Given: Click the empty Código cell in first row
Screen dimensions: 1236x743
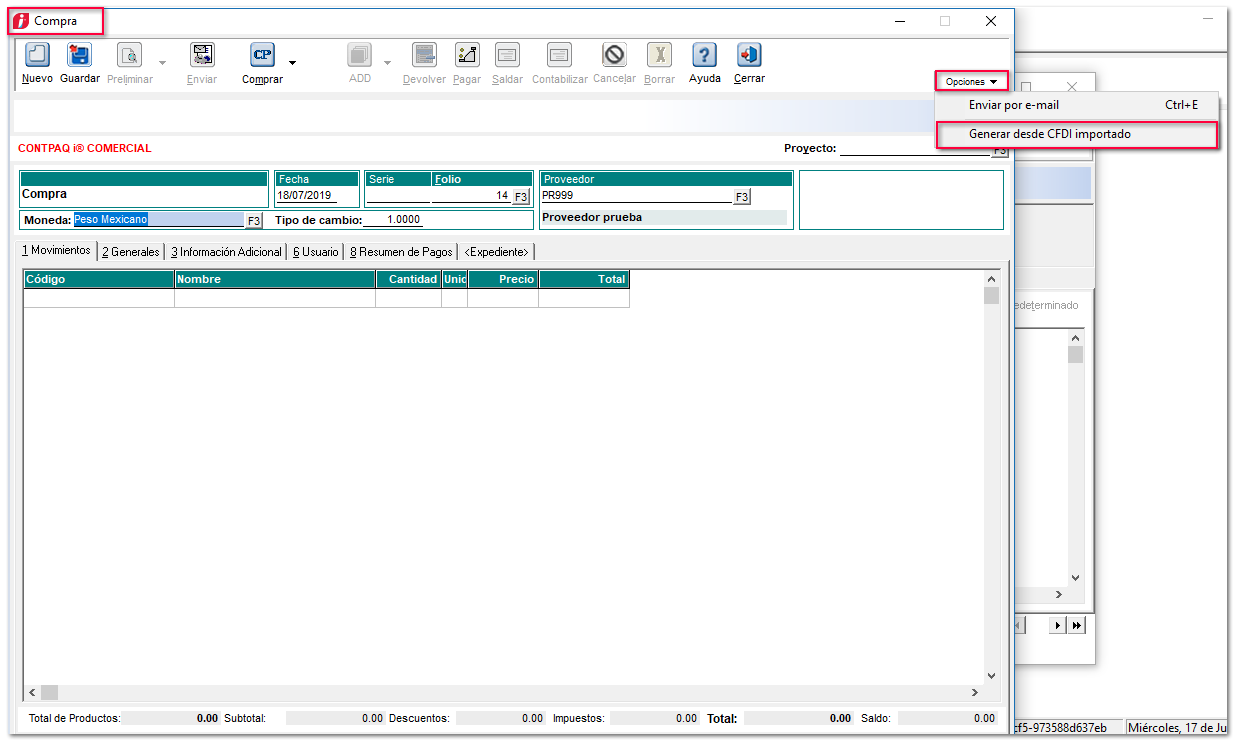Looking at the screenshot, I should click(x=99, y=298).
